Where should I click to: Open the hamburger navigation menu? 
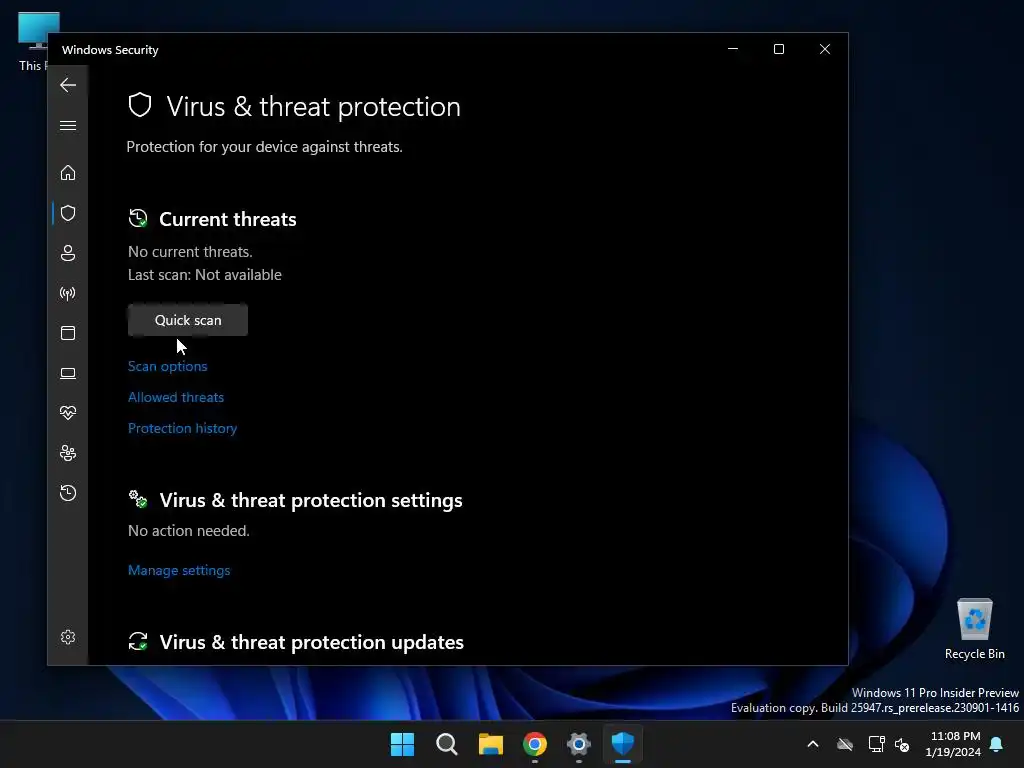68,125
